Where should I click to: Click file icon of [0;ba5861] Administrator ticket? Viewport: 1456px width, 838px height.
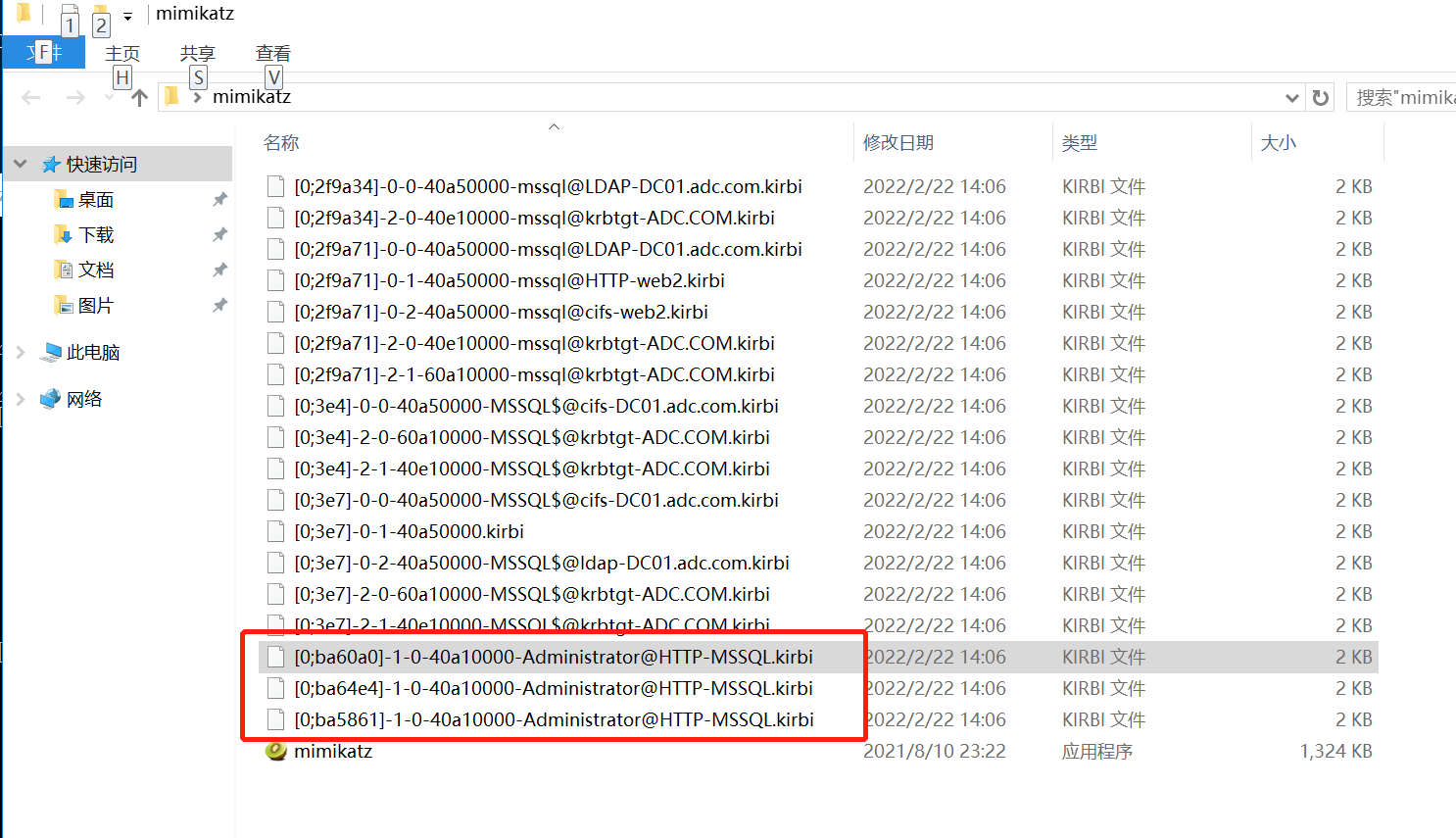(276, 719)
